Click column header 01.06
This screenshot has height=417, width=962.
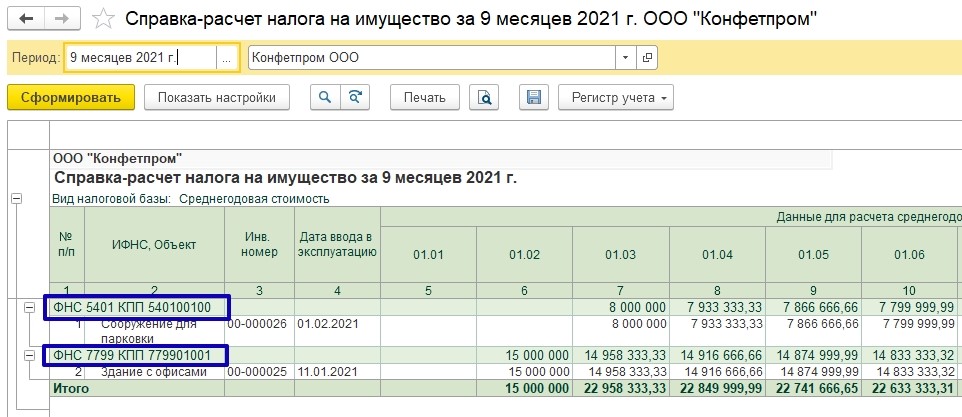910,254
